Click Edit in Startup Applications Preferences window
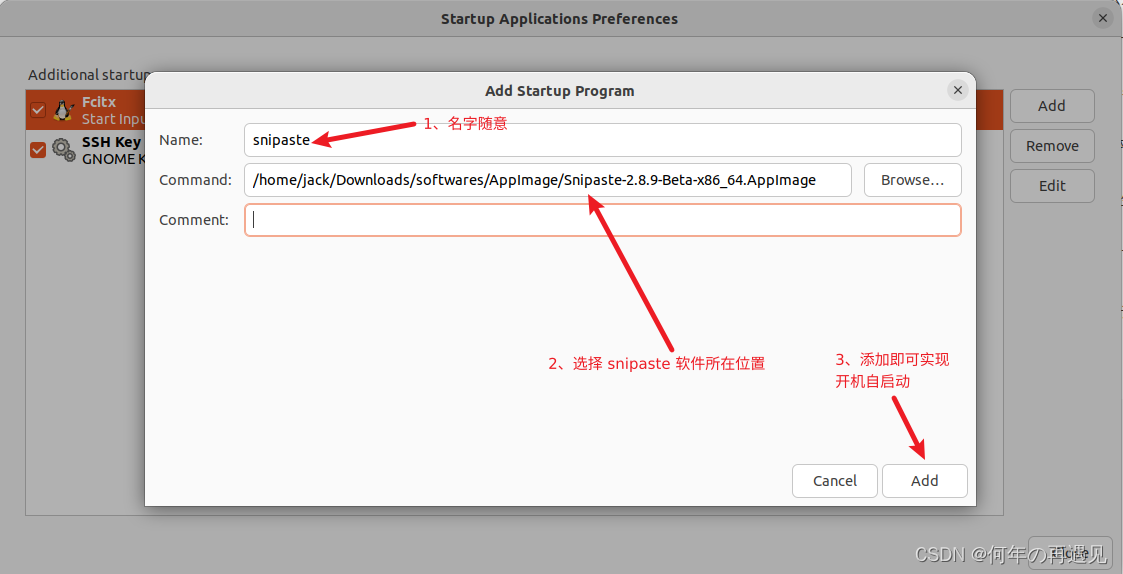 coord(1052,186)
